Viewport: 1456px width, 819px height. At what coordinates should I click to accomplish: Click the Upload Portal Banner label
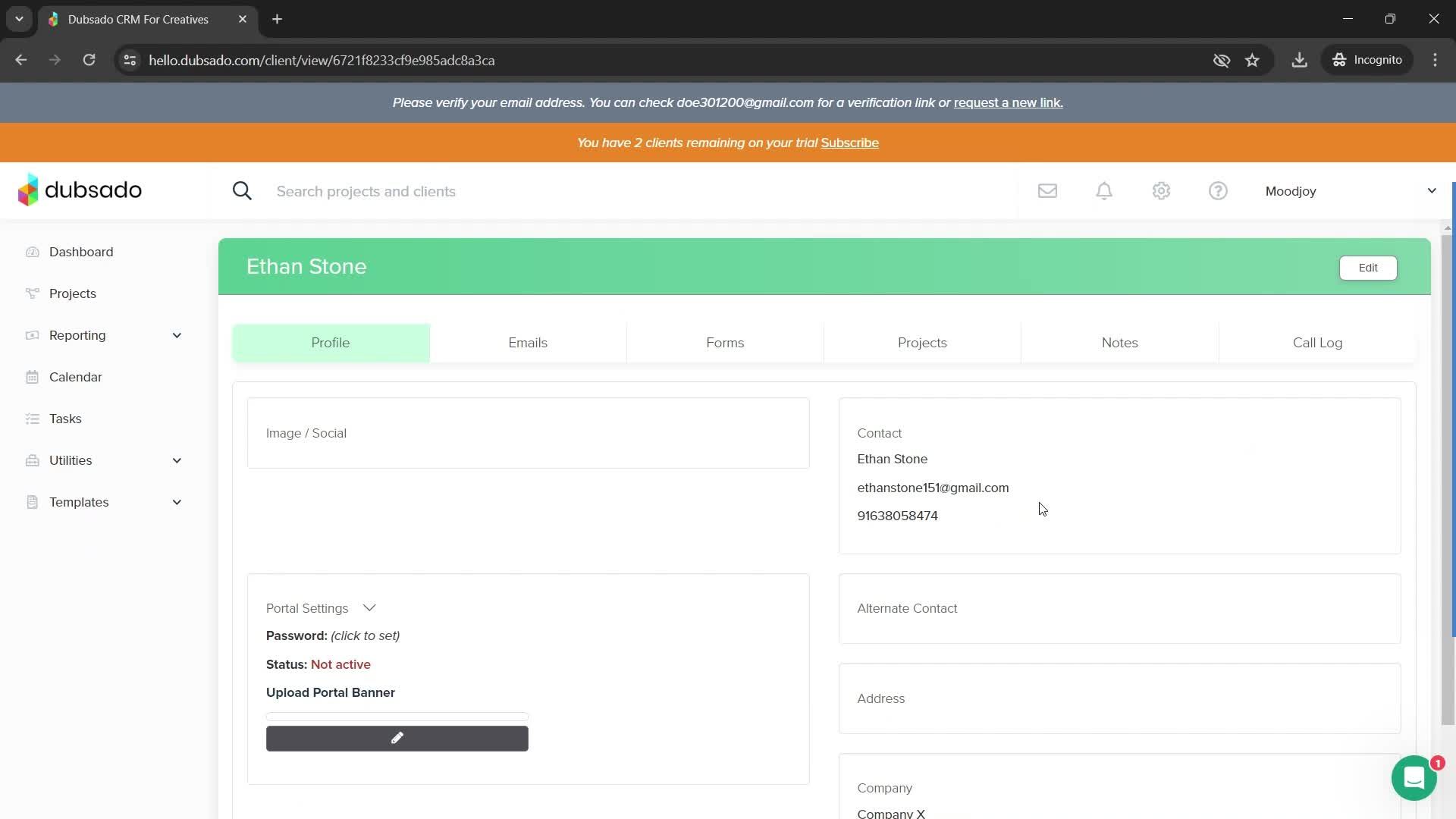click(331, 692)
